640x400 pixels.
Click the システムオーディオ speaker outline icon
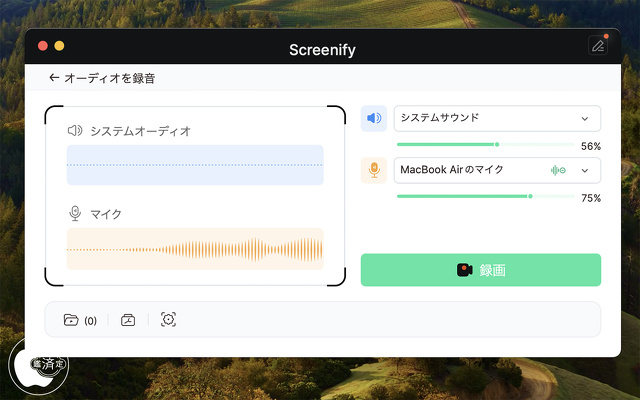pyautogui.click(x=74, y=131)
